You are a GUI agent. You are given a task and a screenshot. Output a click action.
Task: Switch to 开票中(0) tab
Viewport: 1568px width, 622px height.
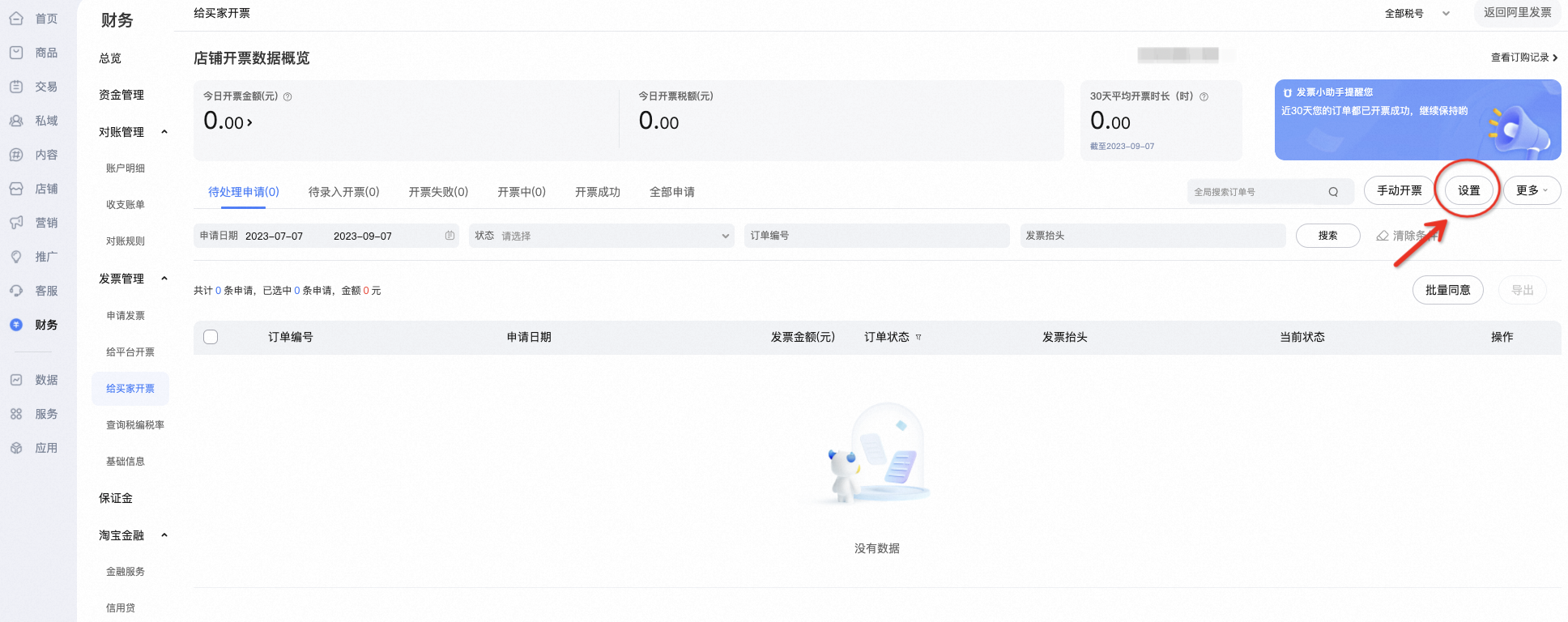(522, 192)
